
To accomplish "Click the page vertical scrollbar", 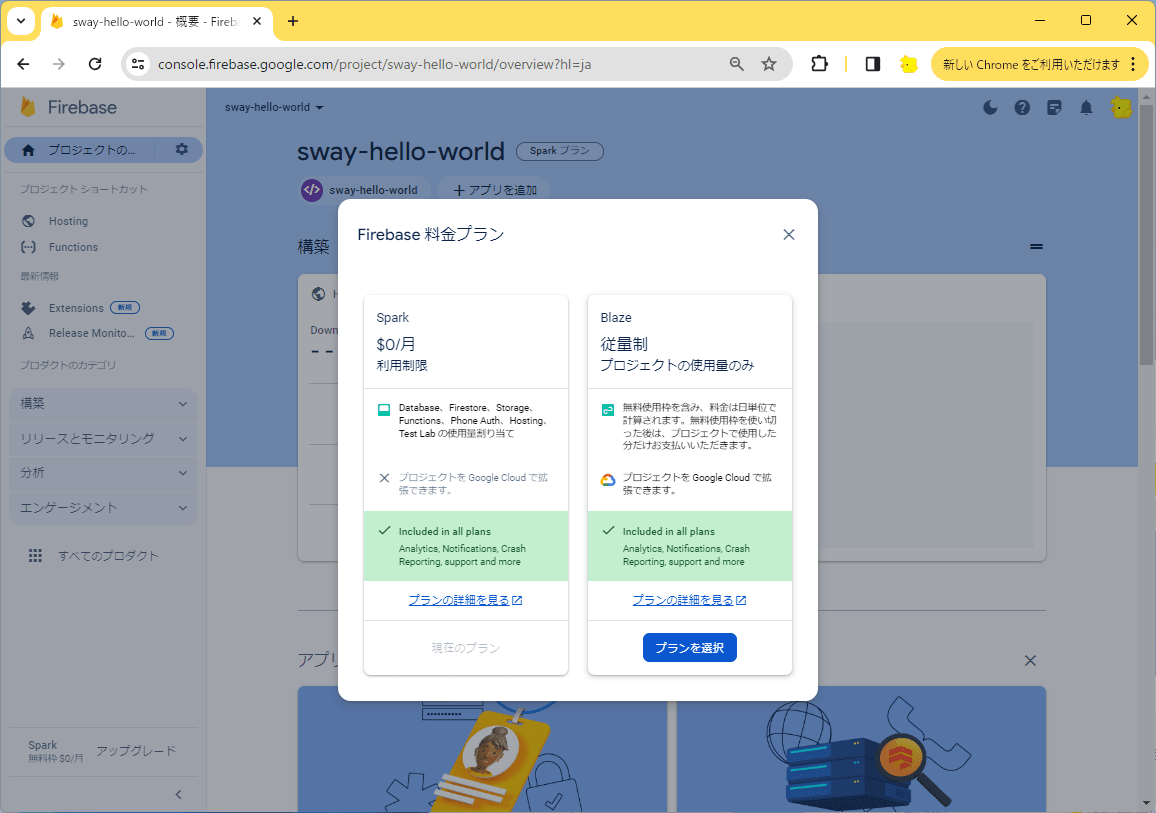I will 1146,235.
